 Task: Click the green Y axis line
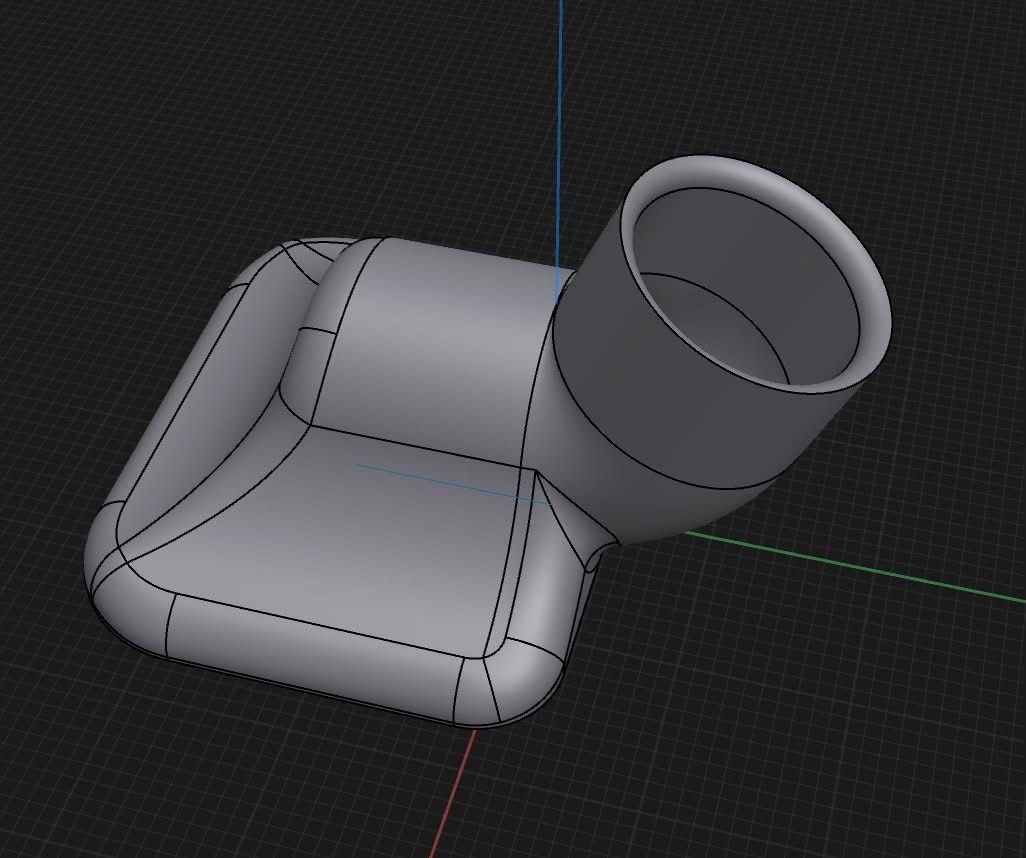[x=854, y=568]
